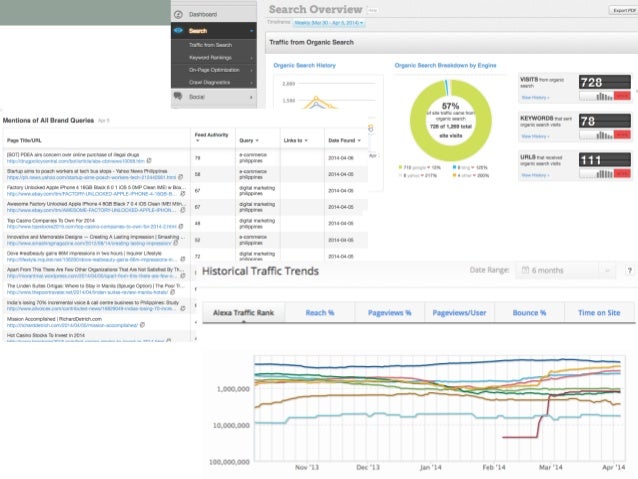Click the Search eye icon in sidebar
Viewport: 638px width, 479px height.
178,31
